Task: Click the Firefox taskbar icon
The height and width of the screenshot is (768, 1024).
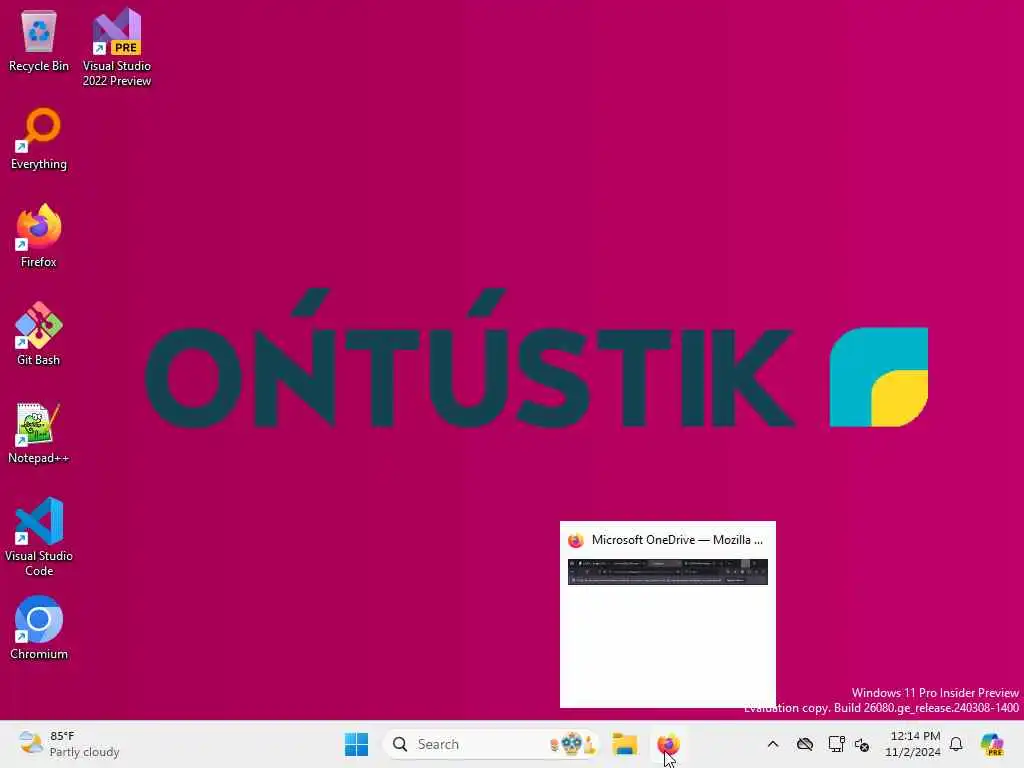Action: (668, 744)
